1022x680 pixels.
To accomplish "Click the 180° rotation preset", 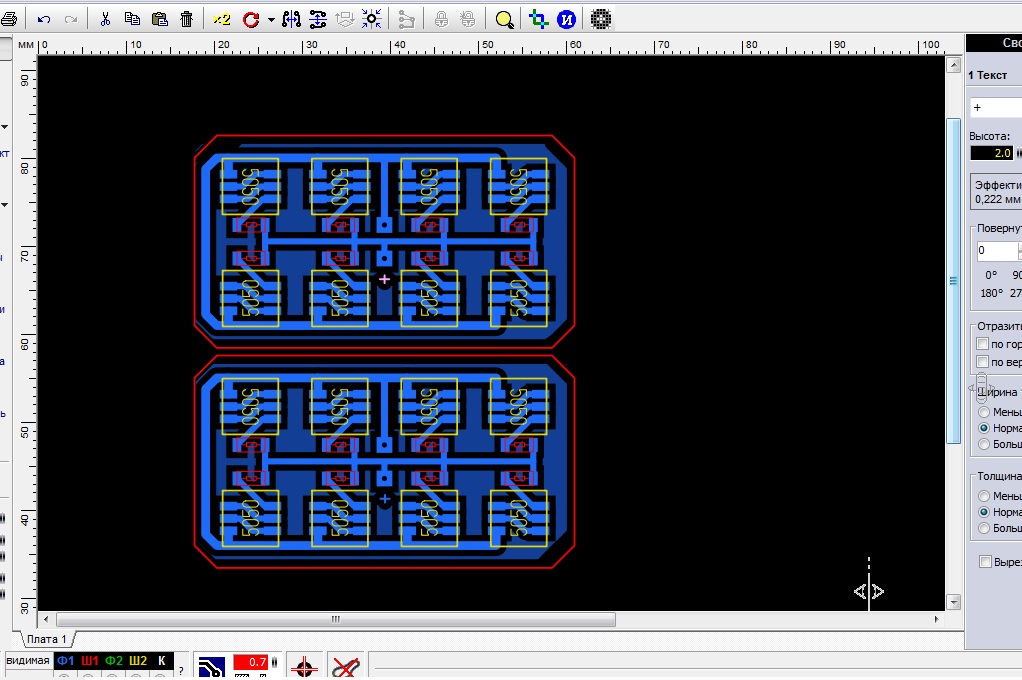I will (x=991, y=293).
